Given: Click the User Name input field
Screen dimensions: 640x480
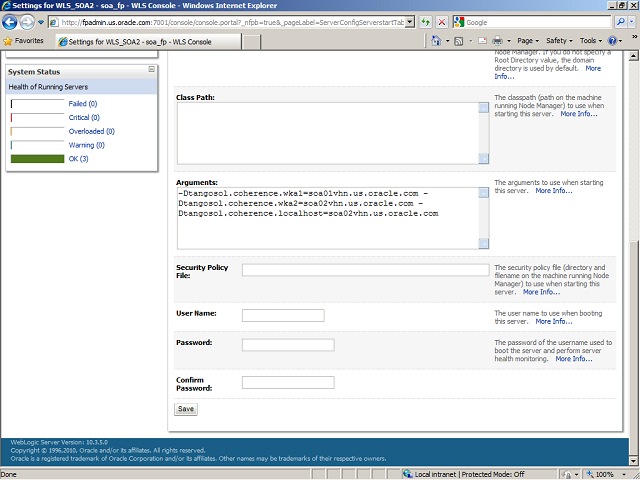Looking at the screenshot, I should pyautogui.click(x=283, y=316).
